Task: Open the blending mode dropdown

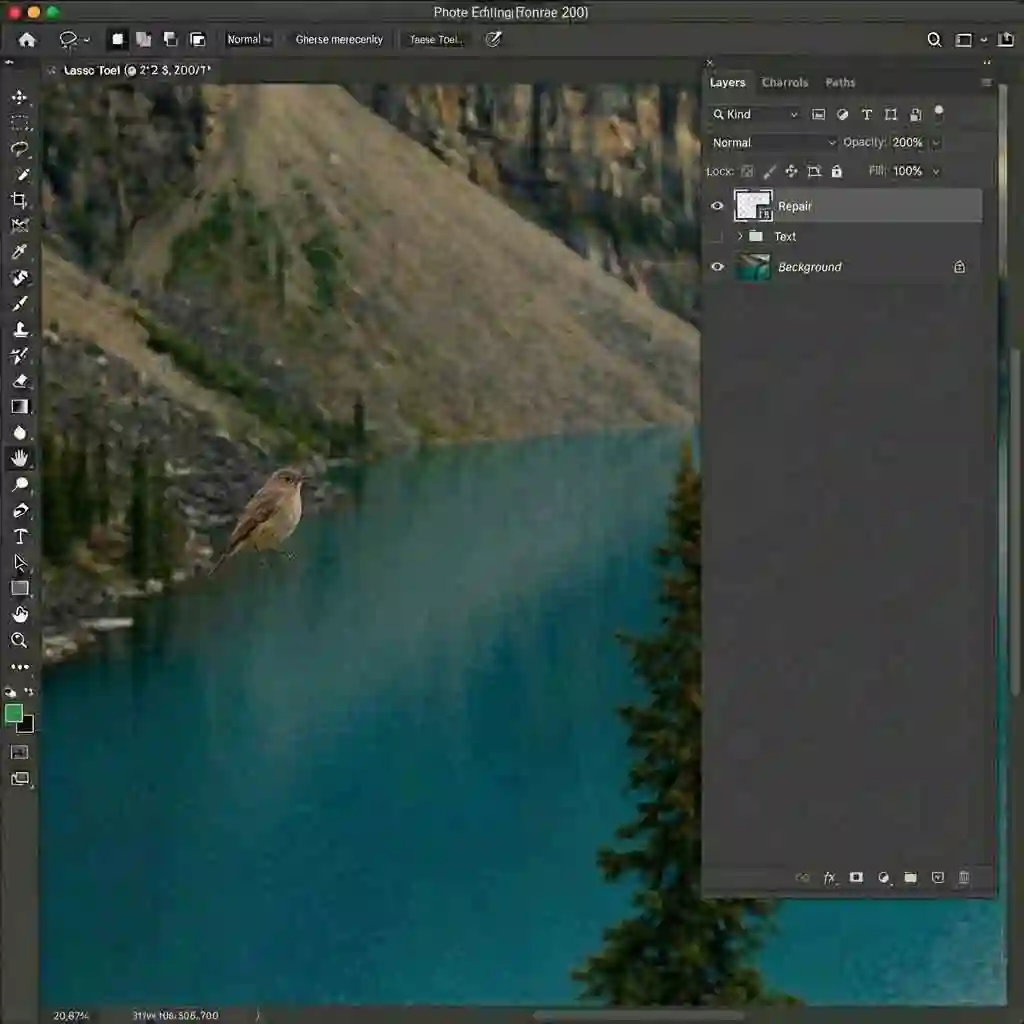Action: [x=772, y=142]
